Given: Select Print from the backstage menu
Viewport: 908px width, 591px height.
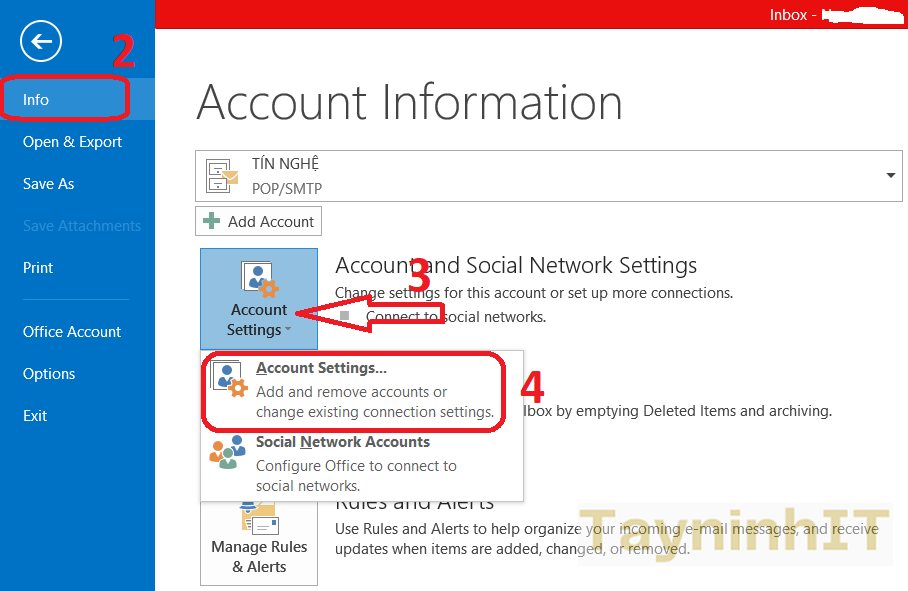Looking at the screenshot, I should coord(38,268).
